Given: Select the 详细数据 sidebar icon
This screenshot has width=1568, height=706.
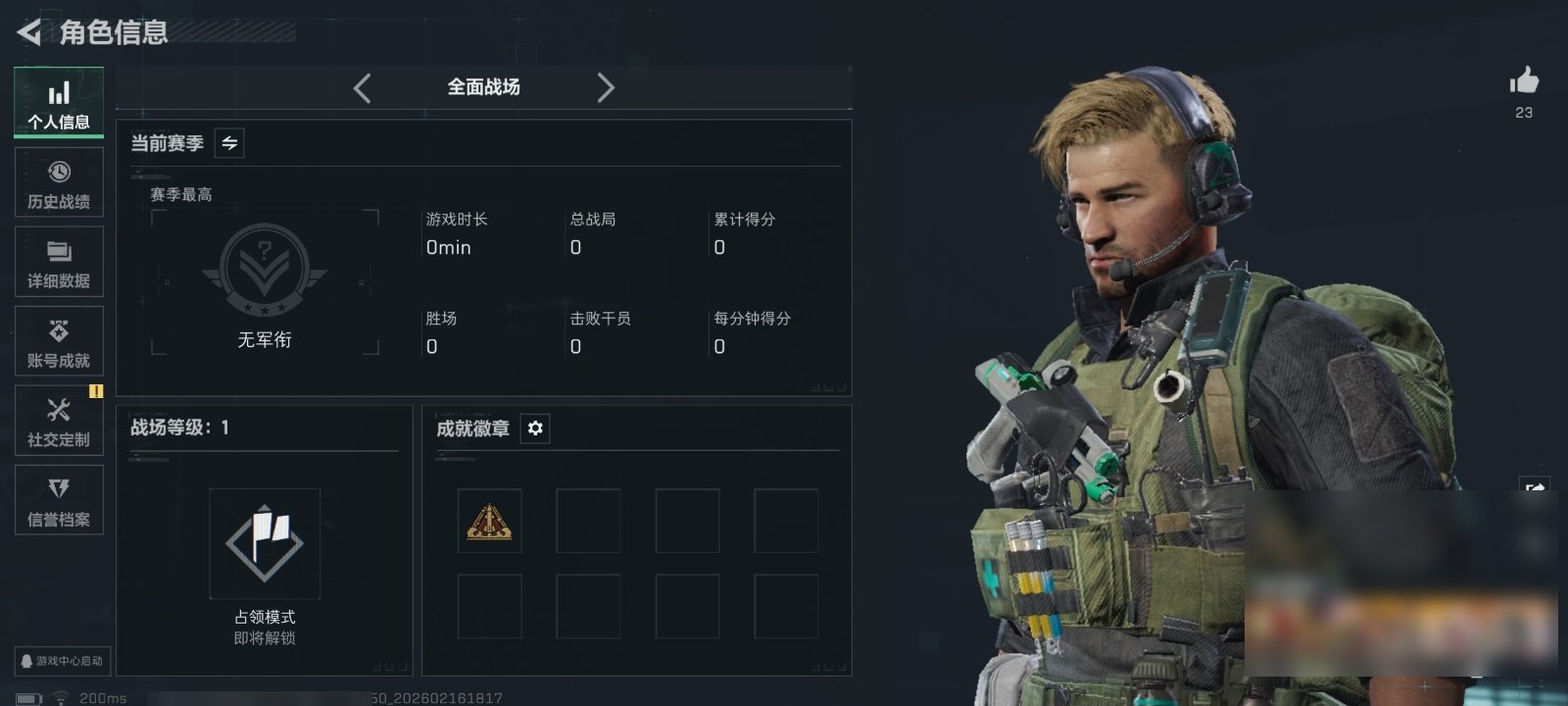Looking at the screenshot, I should click(x=59, y=262).
